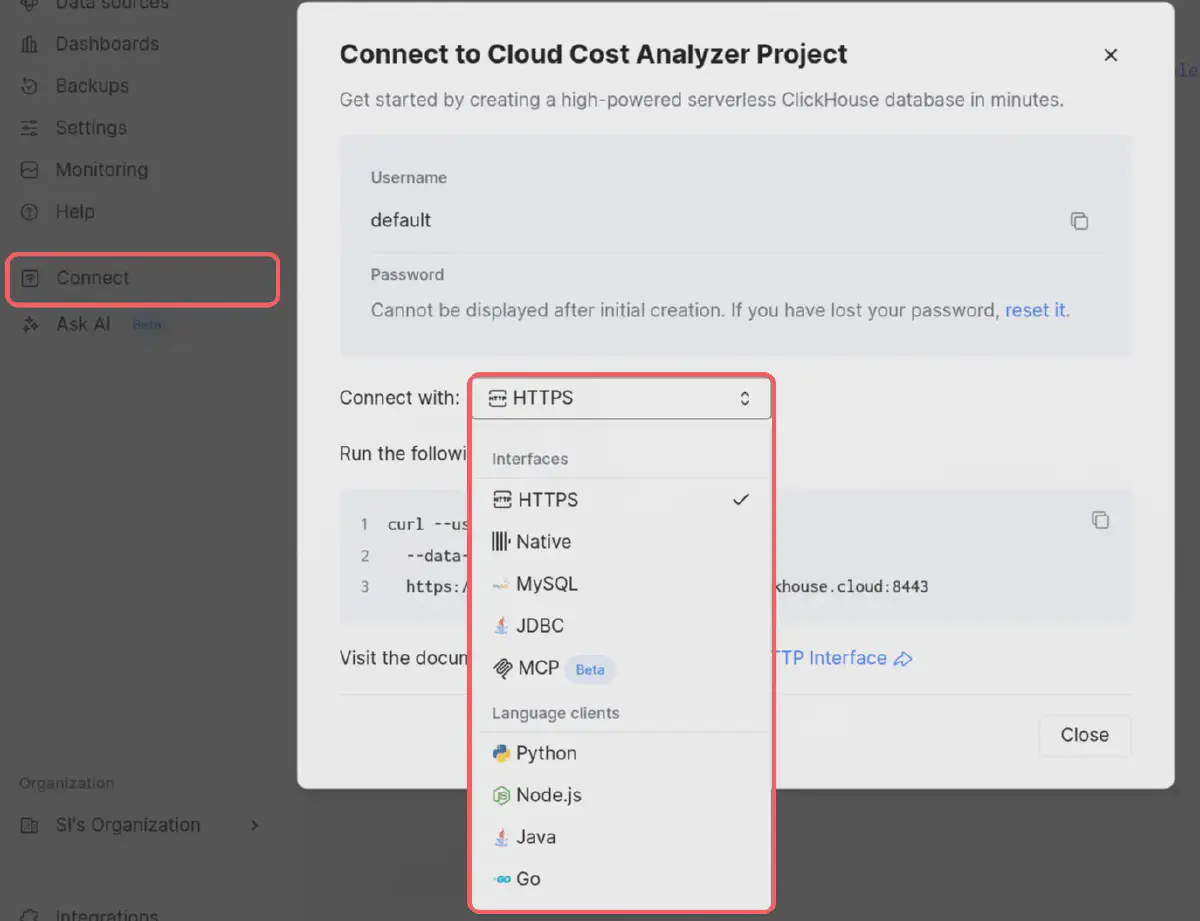The width and height of the screenshot is (1200, 921).
Task: Select the MCP Beta option
Action: pos(621,668)
